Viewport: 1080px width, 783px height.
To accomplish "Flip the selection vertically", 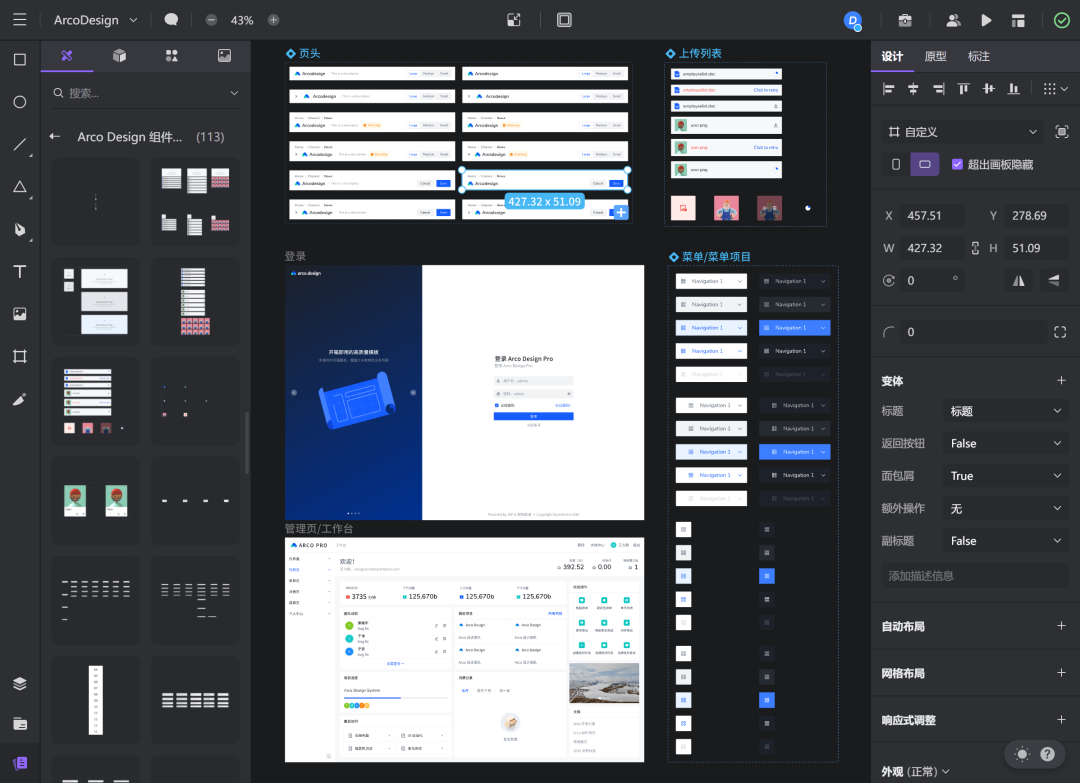I will [1054, 280].
